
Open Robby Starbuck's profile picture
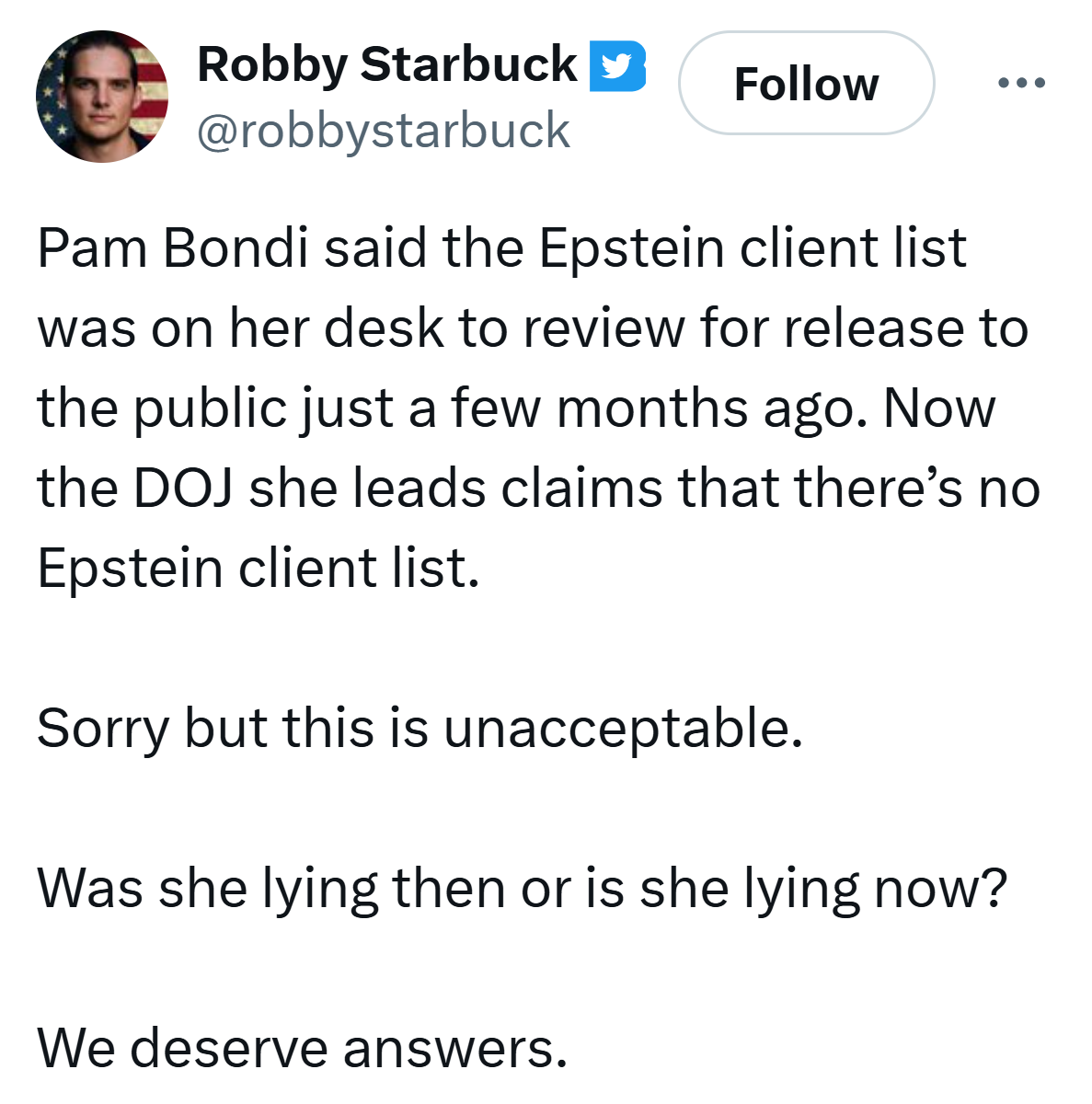click(102, 97)
